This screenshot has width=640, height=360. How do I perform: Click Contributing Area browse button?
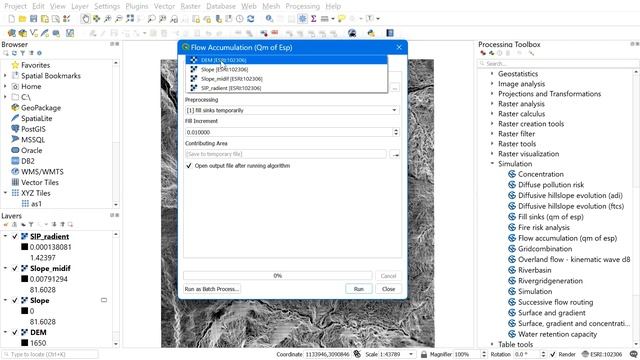[x=395, y=154]
